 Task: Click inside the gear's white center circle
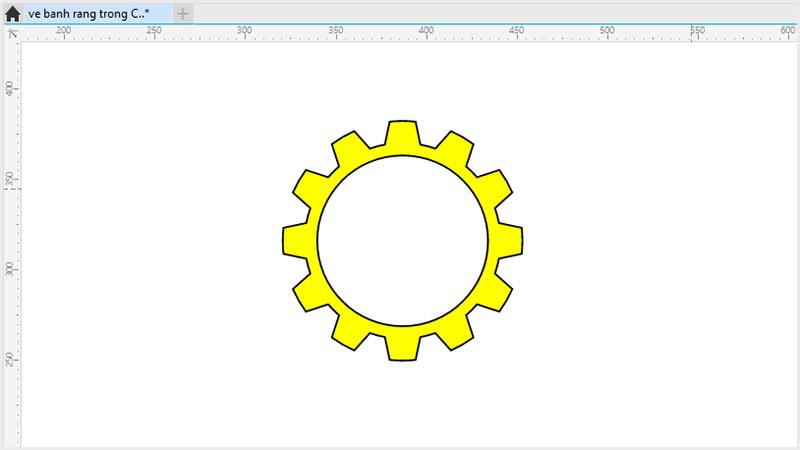pyautogui.click(x=402, y=241)
